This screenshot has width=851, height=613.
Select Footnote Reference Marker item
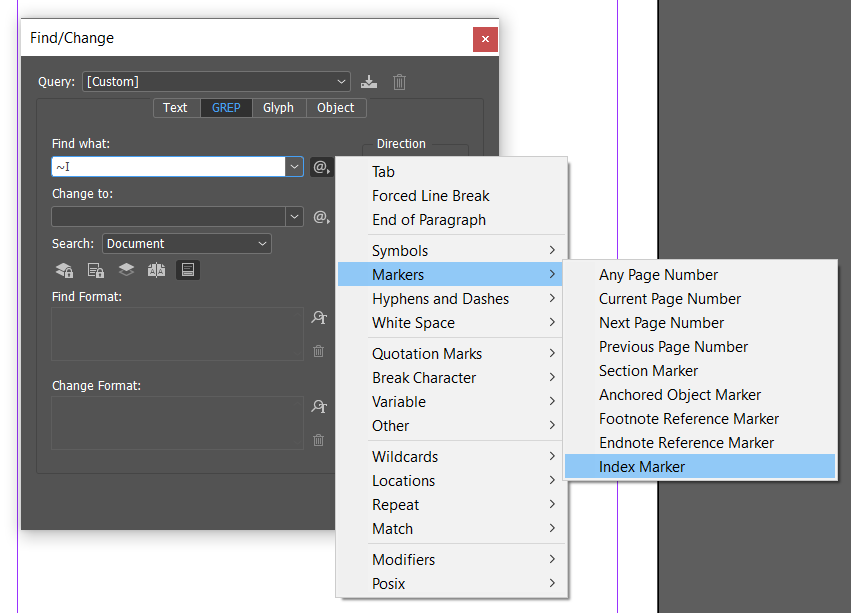(700, 418)
